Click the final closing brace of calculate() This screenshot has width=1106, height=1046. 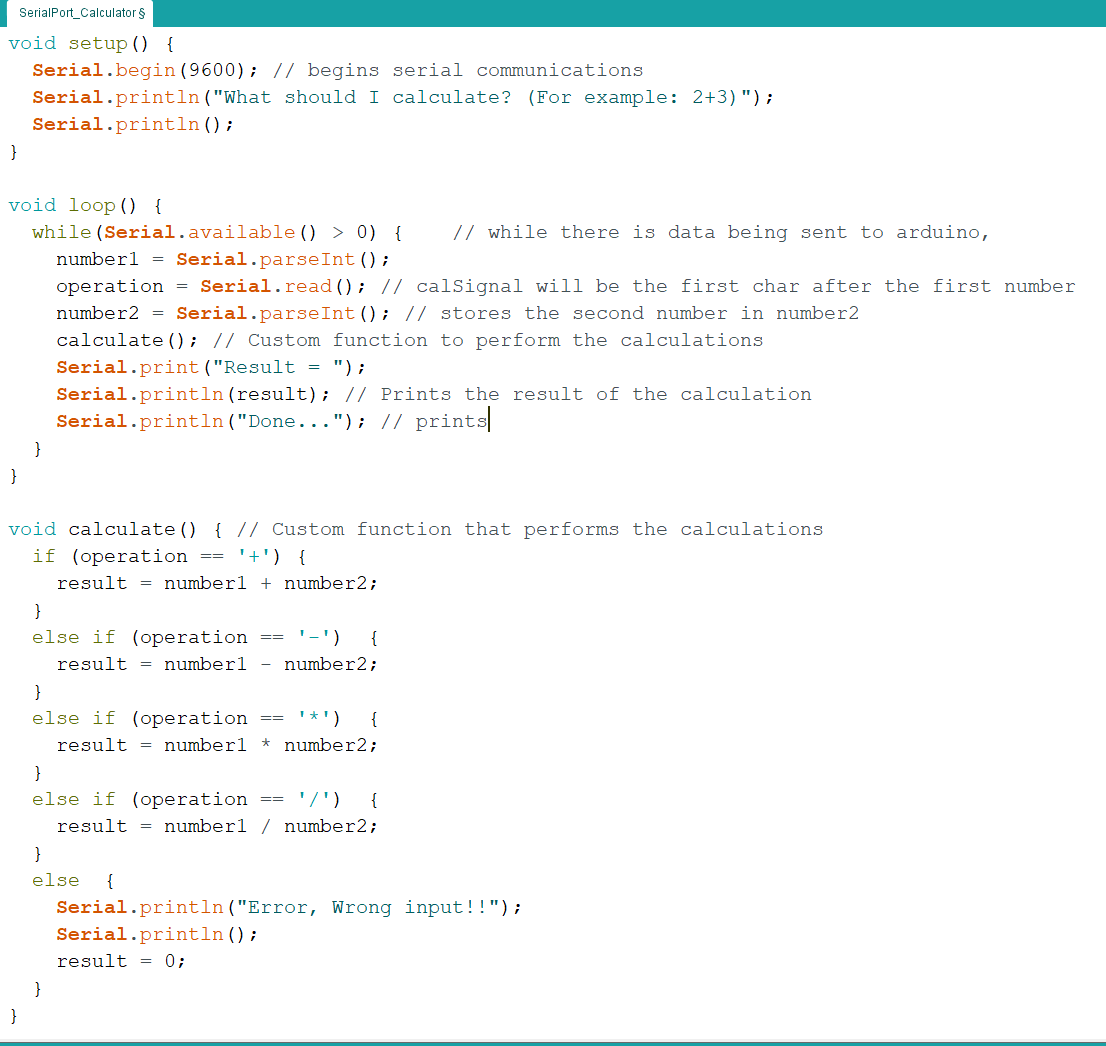click(12, 1015)
